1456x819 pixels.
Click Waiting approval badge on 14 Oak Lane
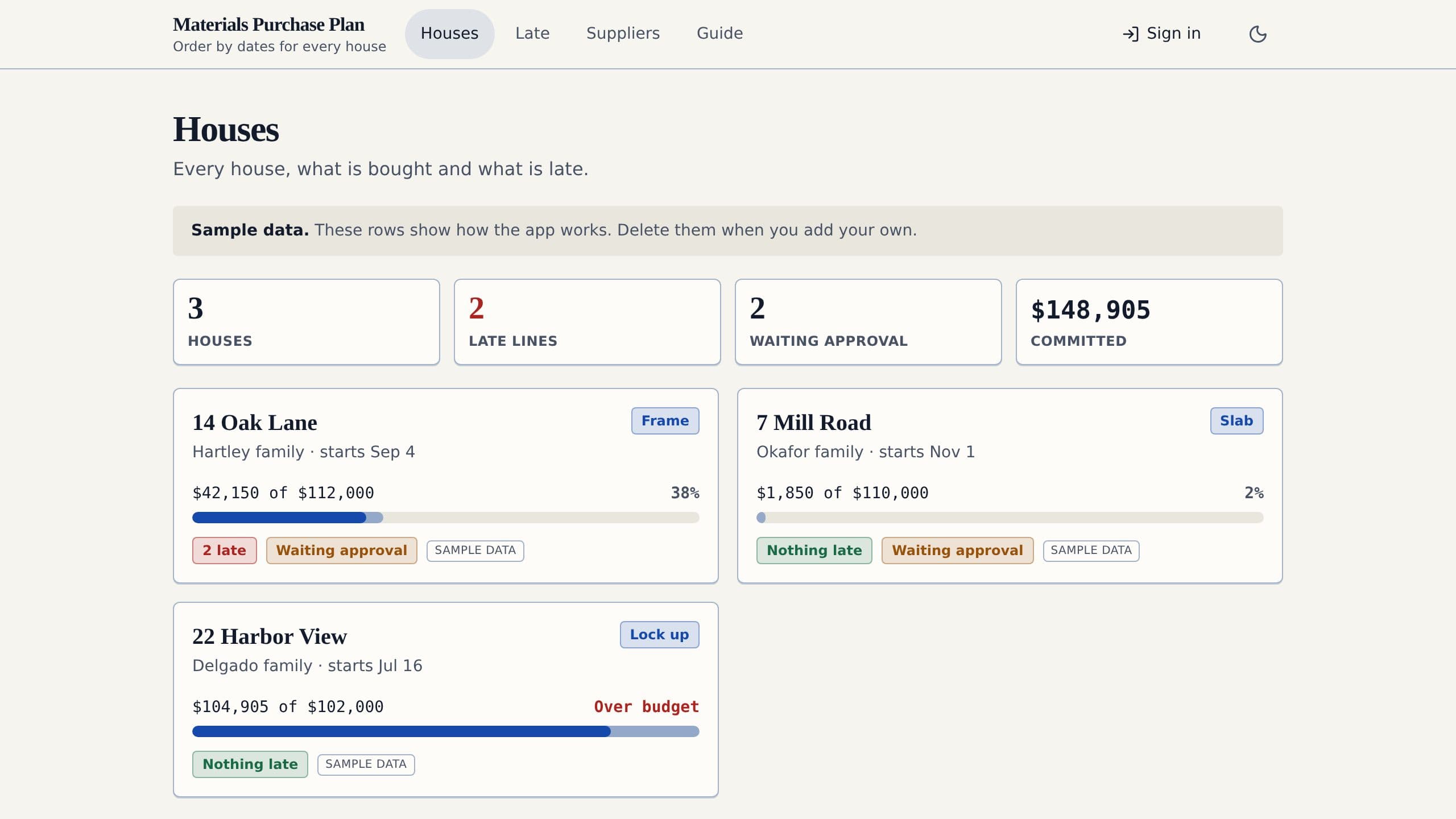point(341,551)
